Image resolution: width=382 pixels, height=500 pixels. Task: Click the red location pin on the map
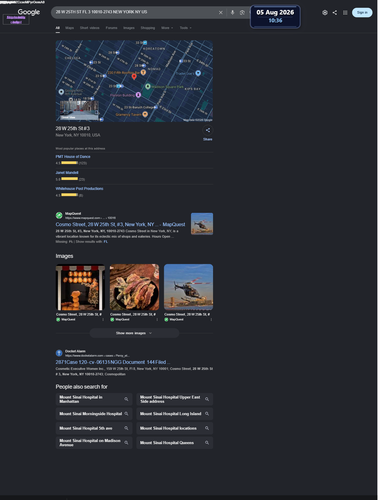[134, 77]
